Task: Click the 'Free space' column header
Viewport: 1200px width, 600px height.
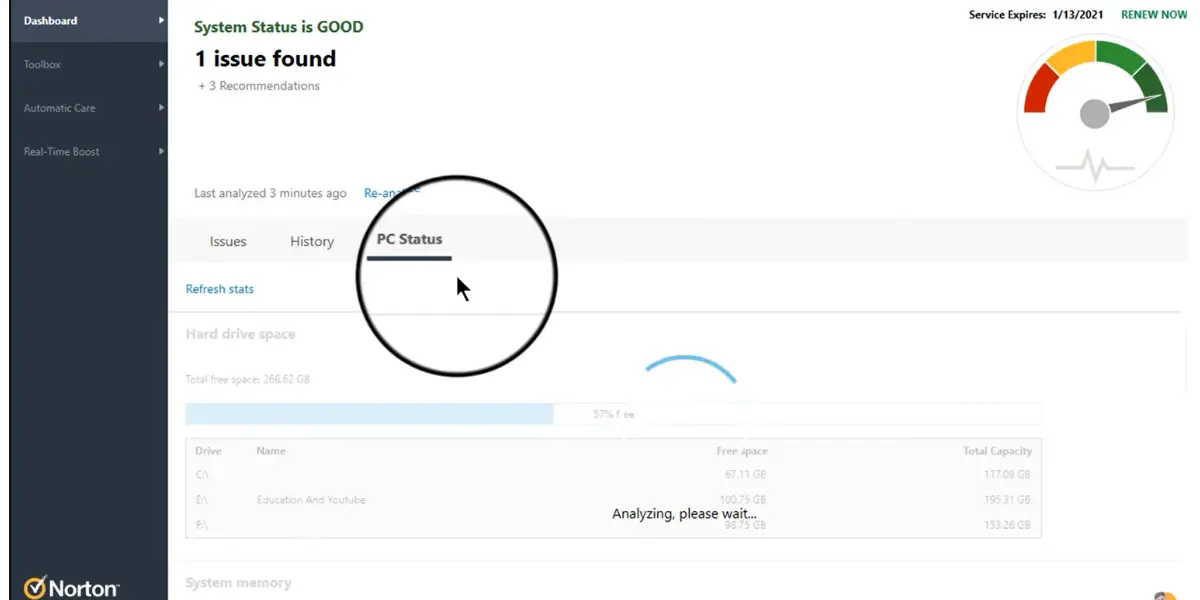Action: pos(742,452)
